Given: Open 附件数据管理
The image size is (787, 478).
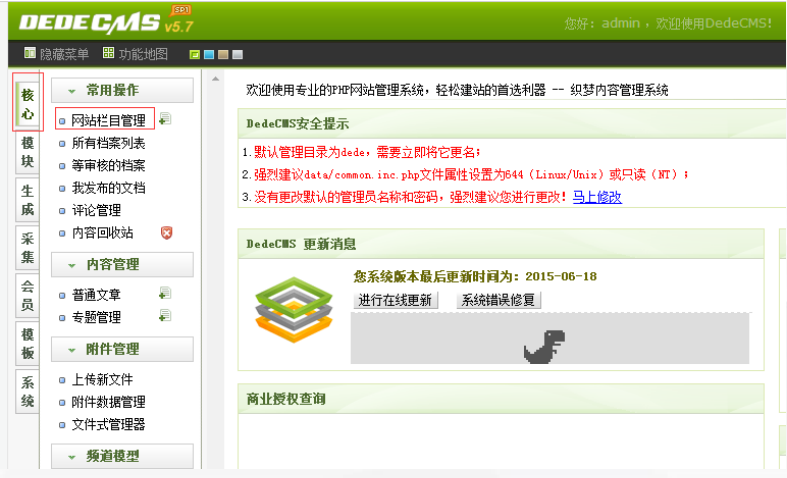Looking at the screenshot, I should (108, 402).
